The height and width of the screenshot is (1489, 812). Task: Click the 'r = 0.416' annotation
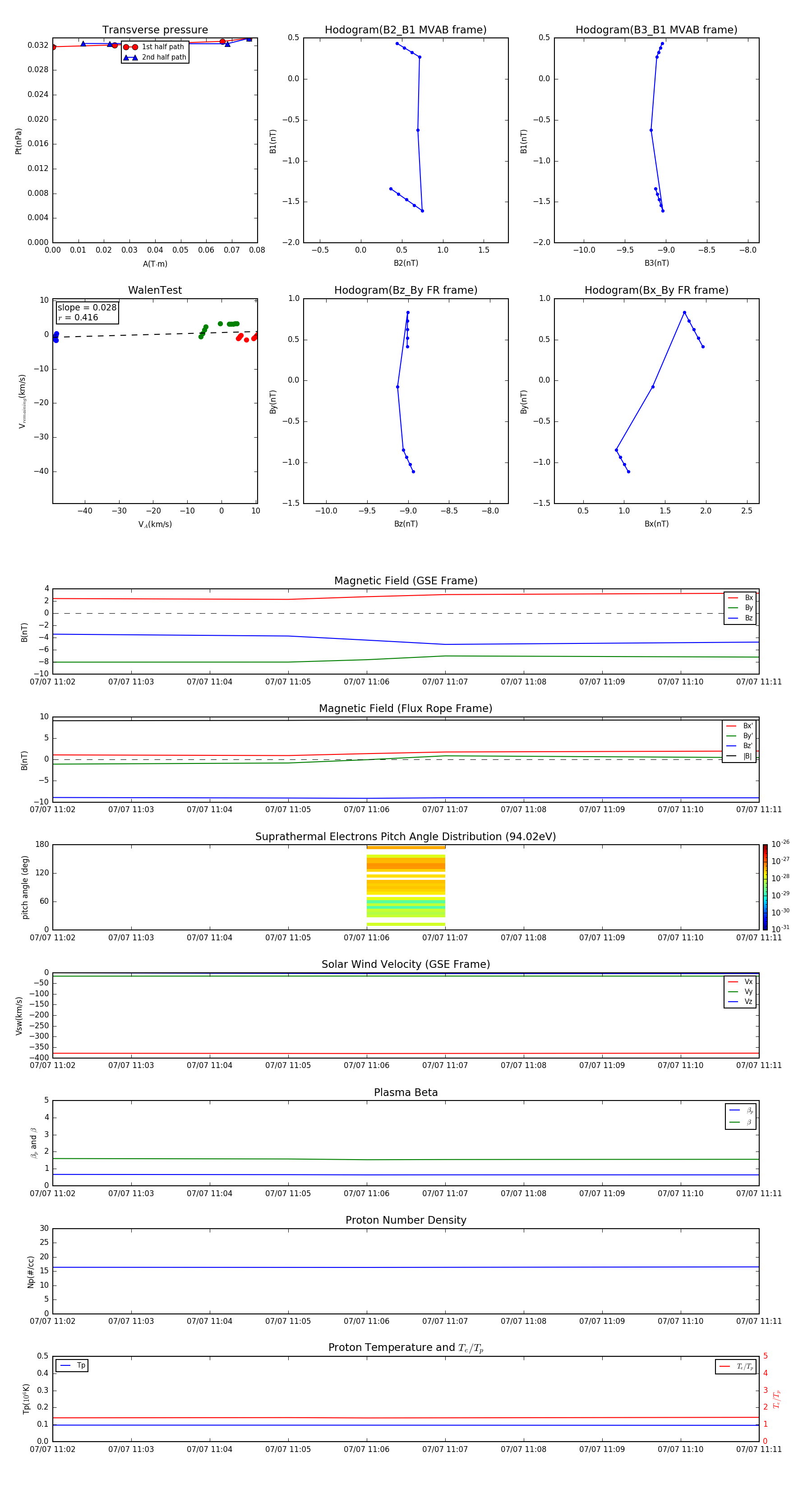click(78, 317)
